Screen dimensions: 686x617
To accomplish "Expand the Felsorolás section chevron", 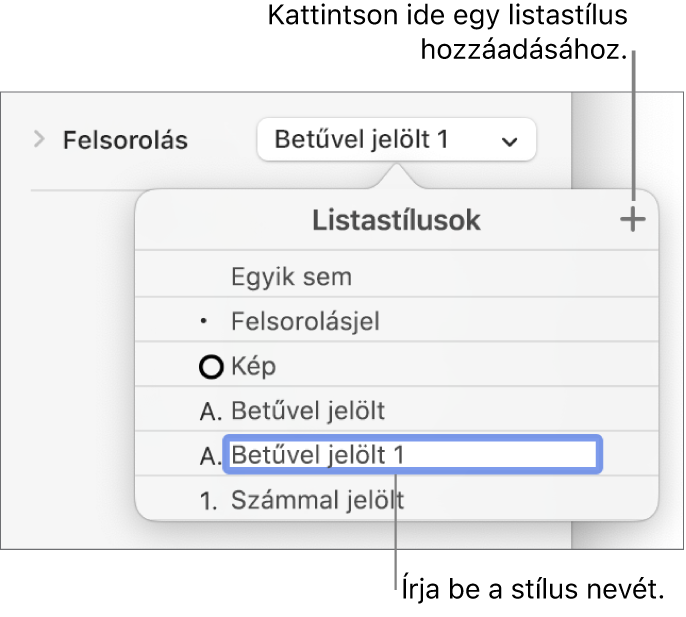I will click(x=39, y=140).
